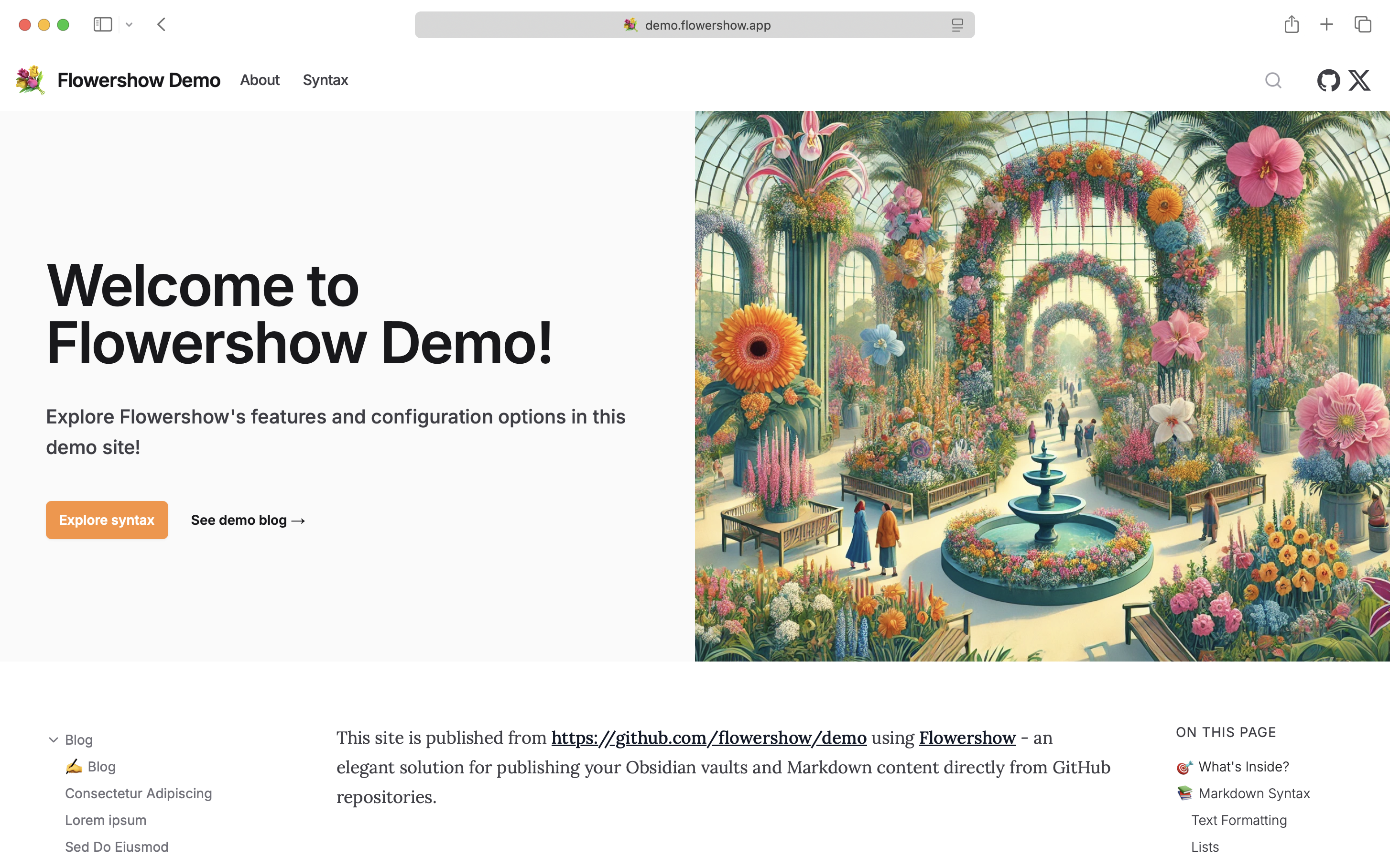Open a new tab with plus icon
This screenshot has width=1390, height=868.
click(1326, 25)
